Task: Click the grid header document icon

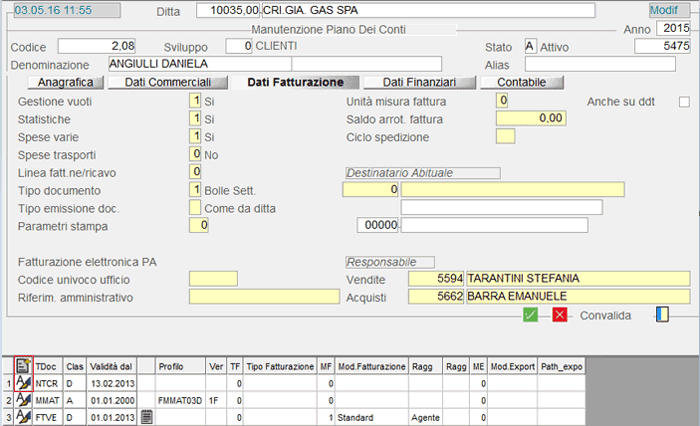Action: [24, 367]
